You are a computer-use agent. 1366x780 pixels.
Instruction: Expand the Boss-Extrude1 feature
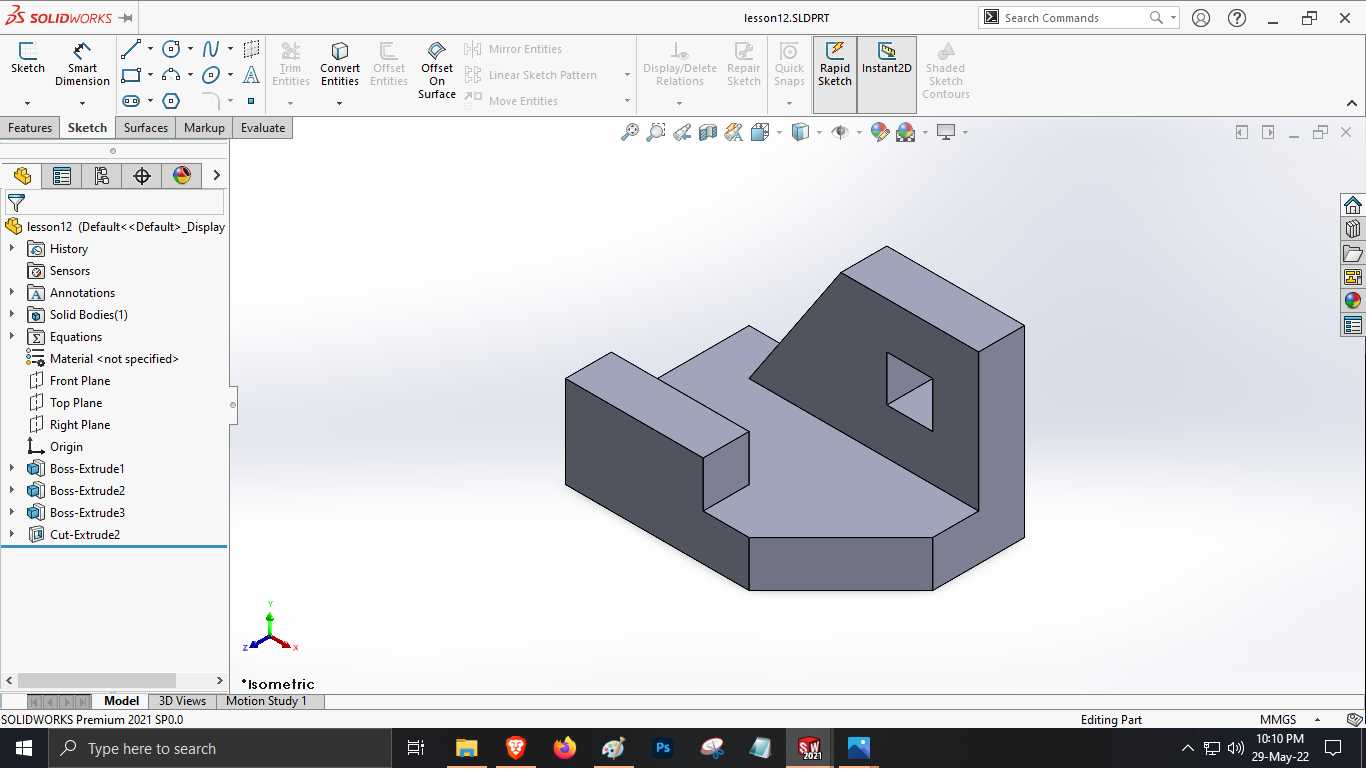pos(12,468)
